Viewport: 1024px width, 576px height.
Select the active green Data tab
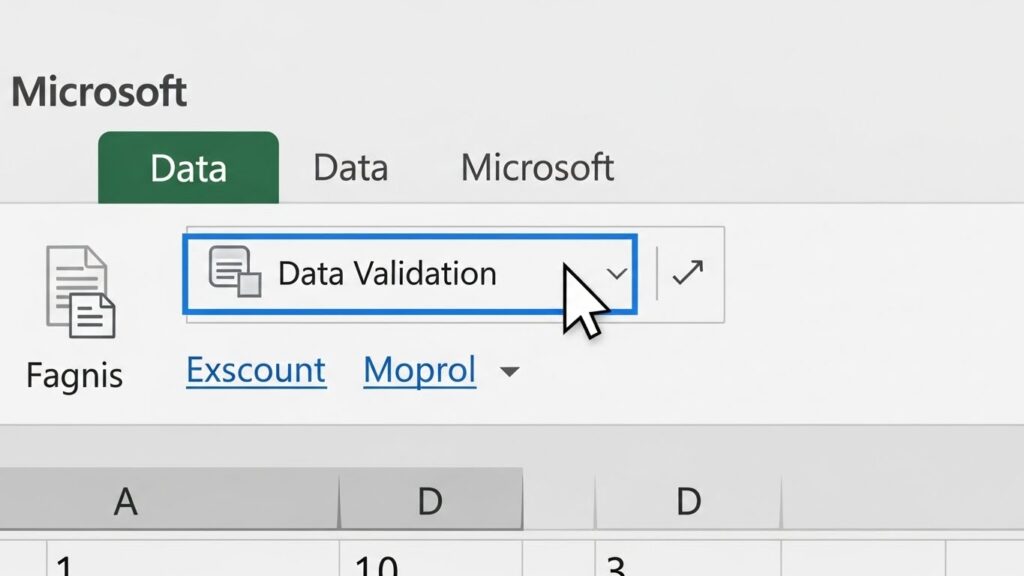click(x=188, y=168)
